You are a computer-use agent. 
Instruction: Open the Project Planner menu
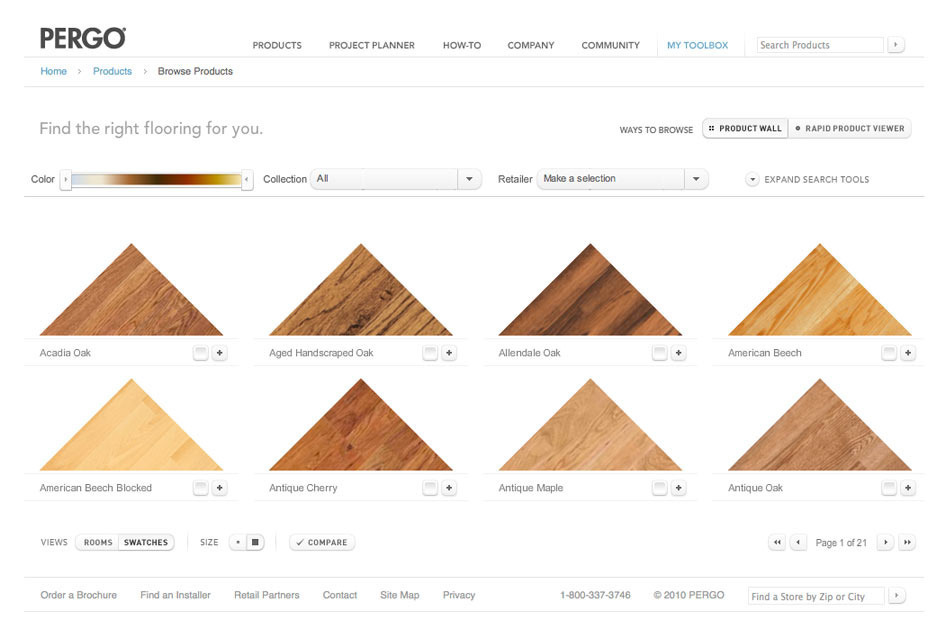[x=372, y=45]
